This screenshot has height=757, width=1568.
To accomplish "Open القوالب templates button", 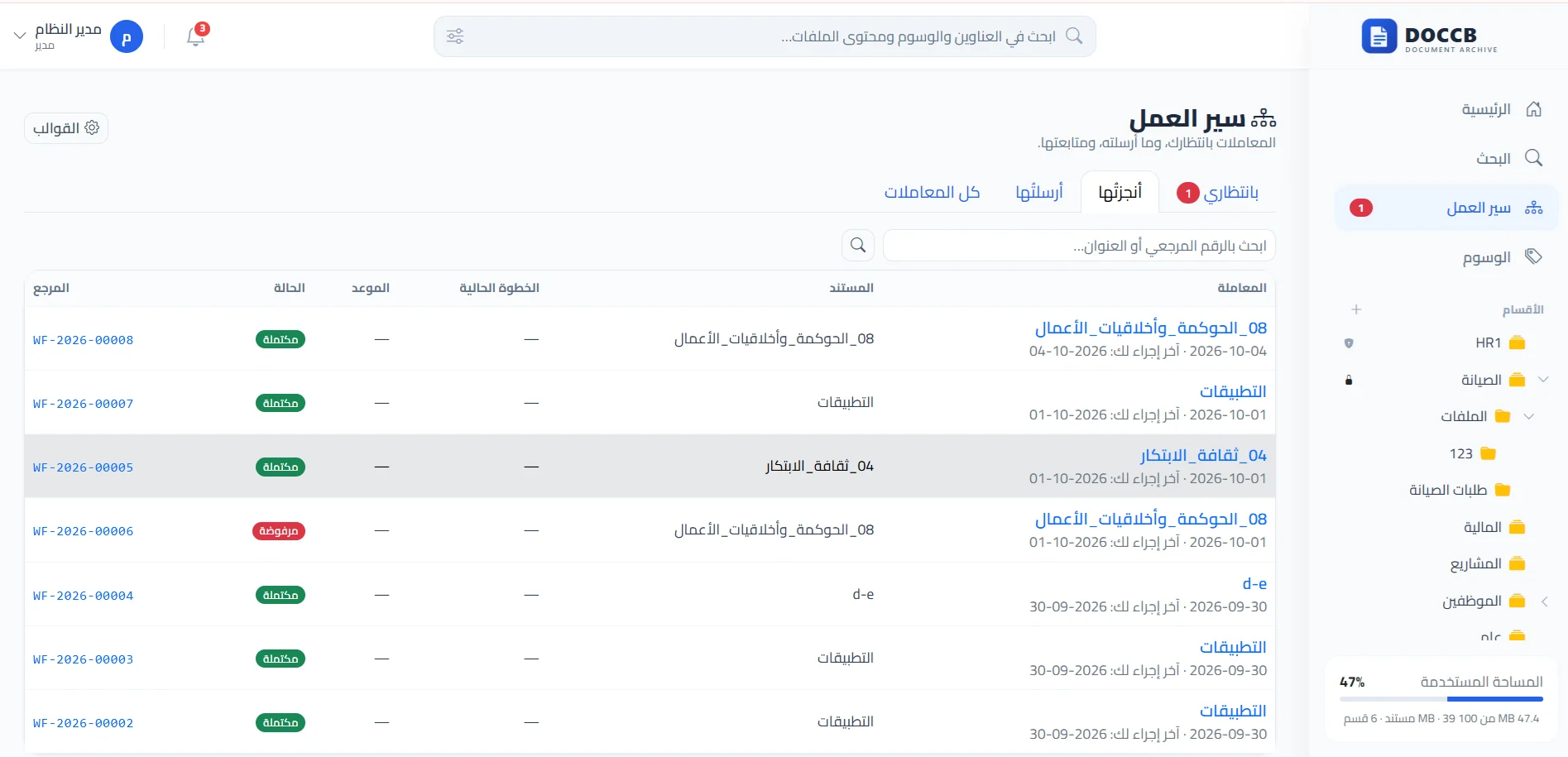I will (x=66, y=128).
